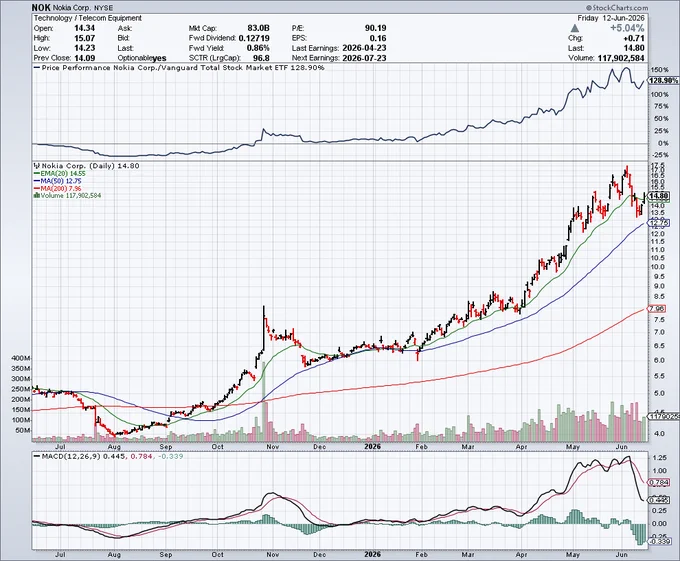This screenshot has width=680, height=561.
Task: Click the 400M volume axis label
Action: (21, 359)
